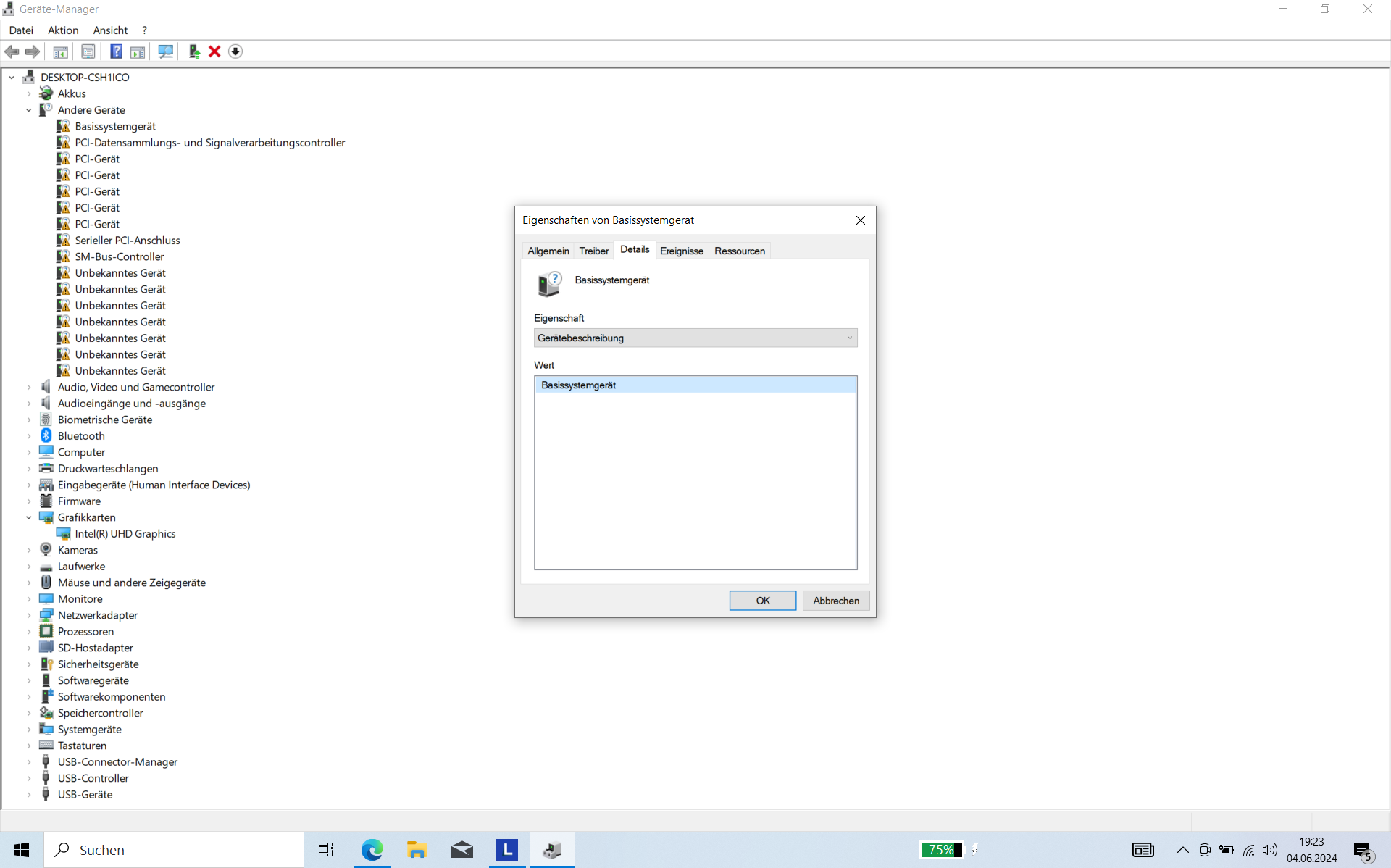Click the properties toolbar icon
This screenshot has height=868, width=1391.
(x=88, y=51)
